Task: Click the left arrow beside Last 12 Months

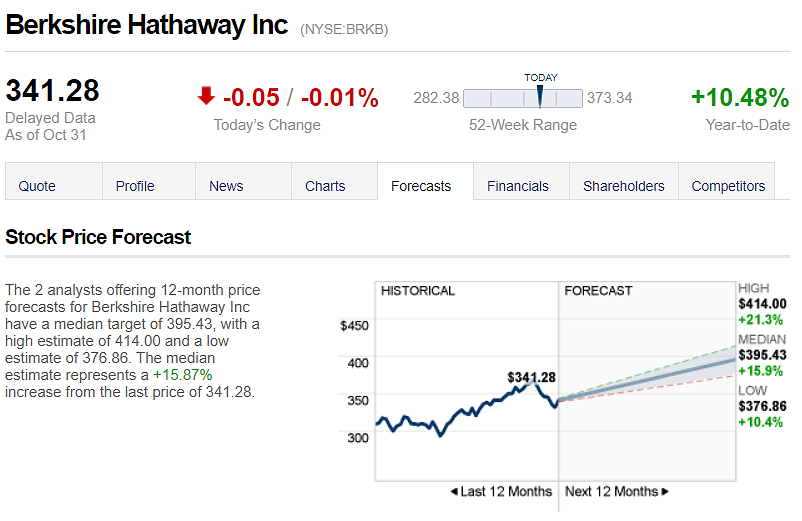Action: pyautogui.click(x=454, y=492)
